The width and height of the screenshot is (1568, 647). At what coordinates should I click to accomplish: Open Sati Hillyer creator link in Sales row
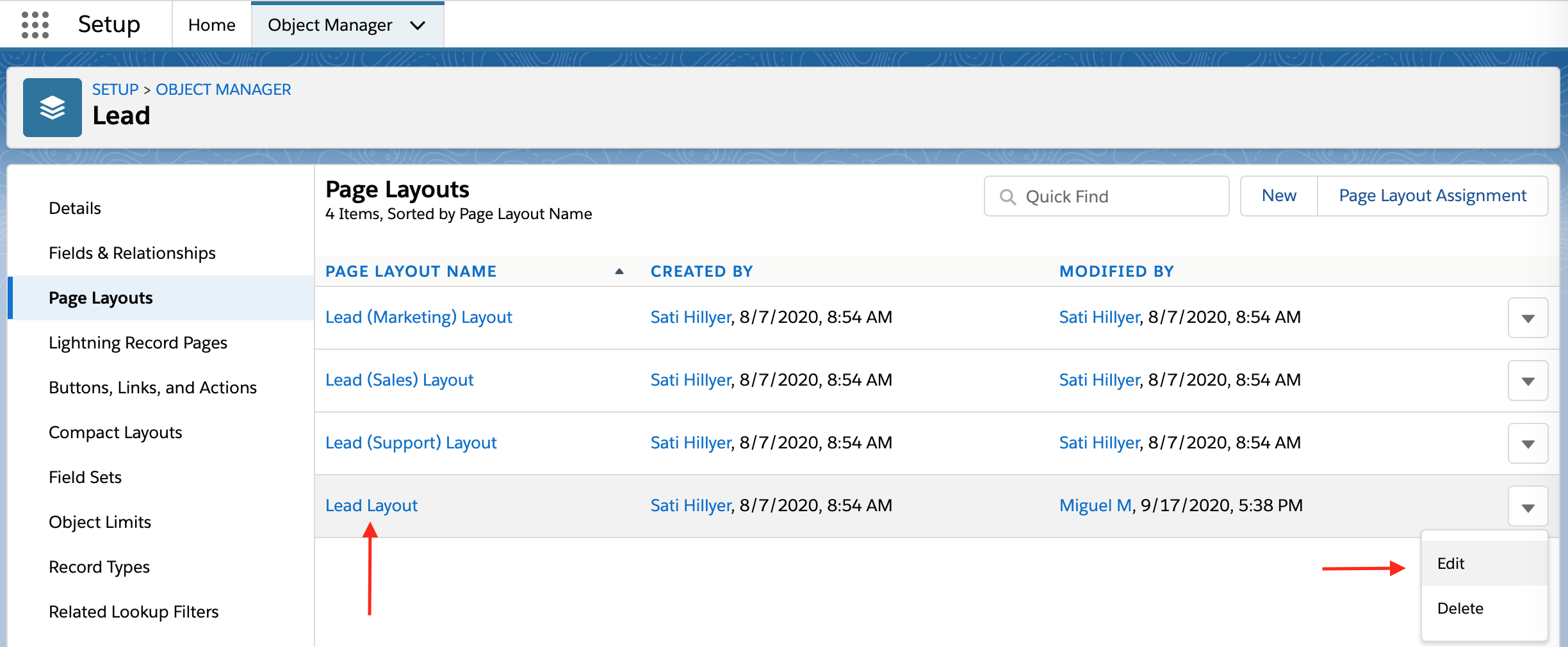691,380
